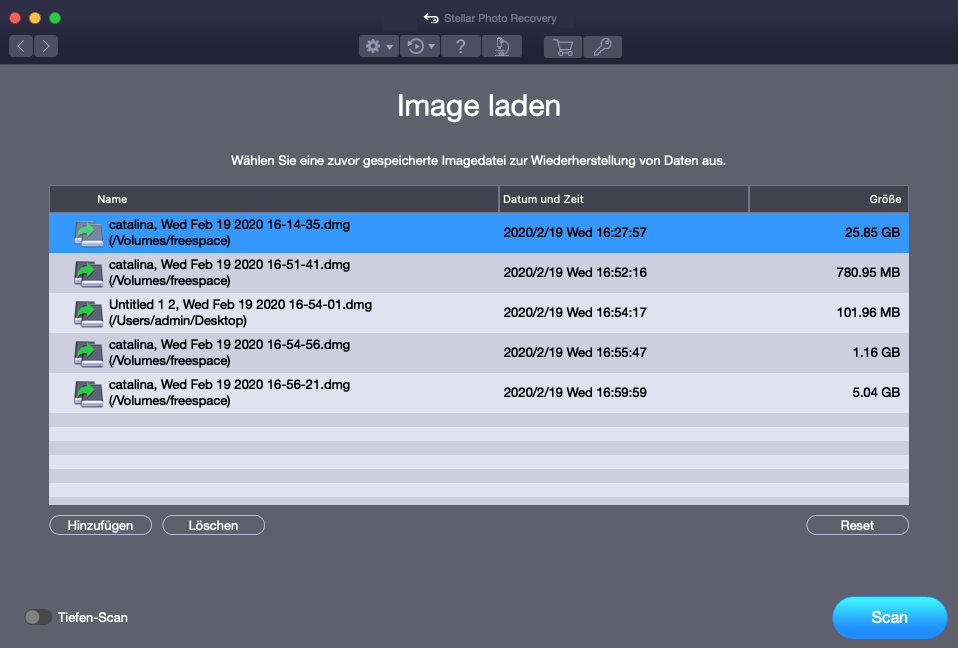Click the 25.85 GB size value
The height and width of the screenshot is (648, 958).
click(x=872, y=233)
